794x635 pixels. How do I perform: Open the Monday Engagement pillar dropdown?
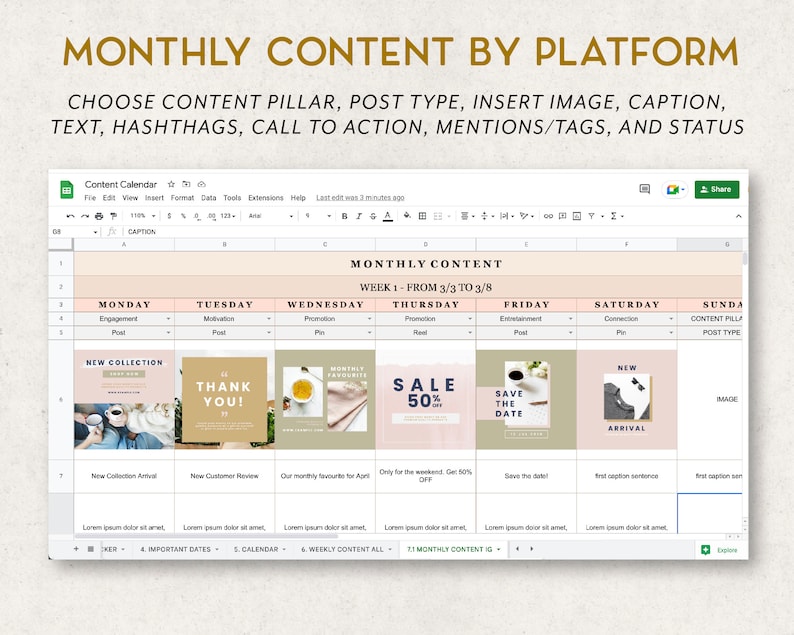pos(168,319)
